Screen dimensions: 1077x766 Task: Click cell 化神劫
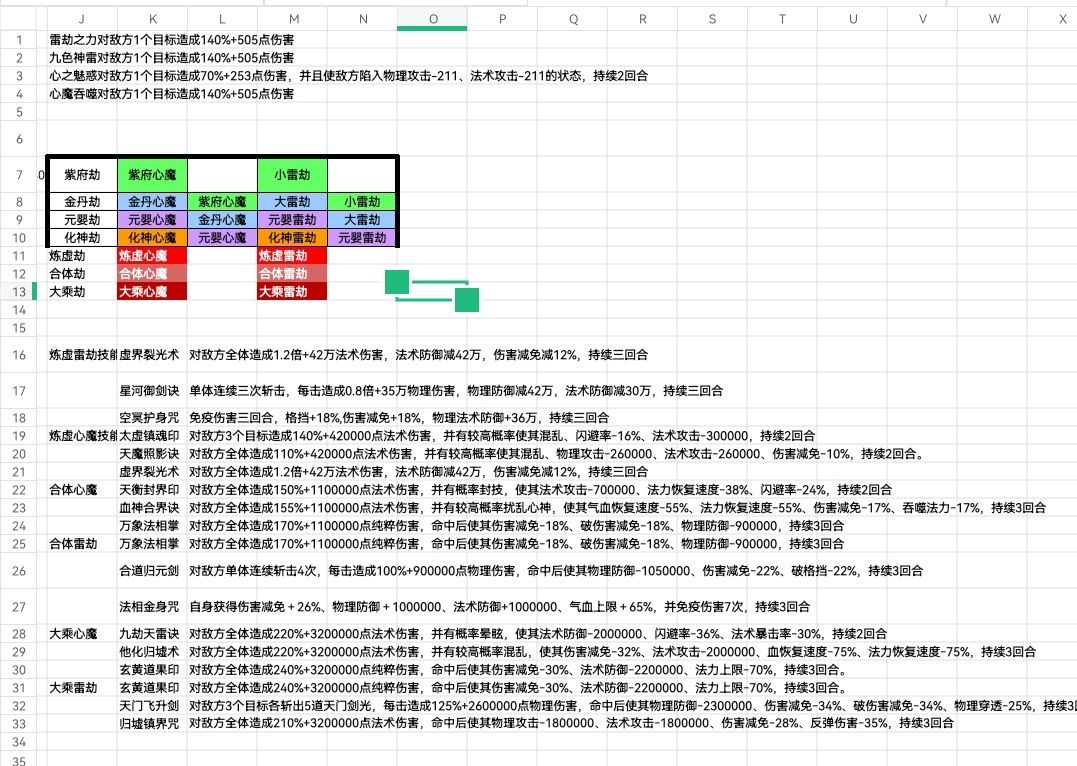point(82,238)
